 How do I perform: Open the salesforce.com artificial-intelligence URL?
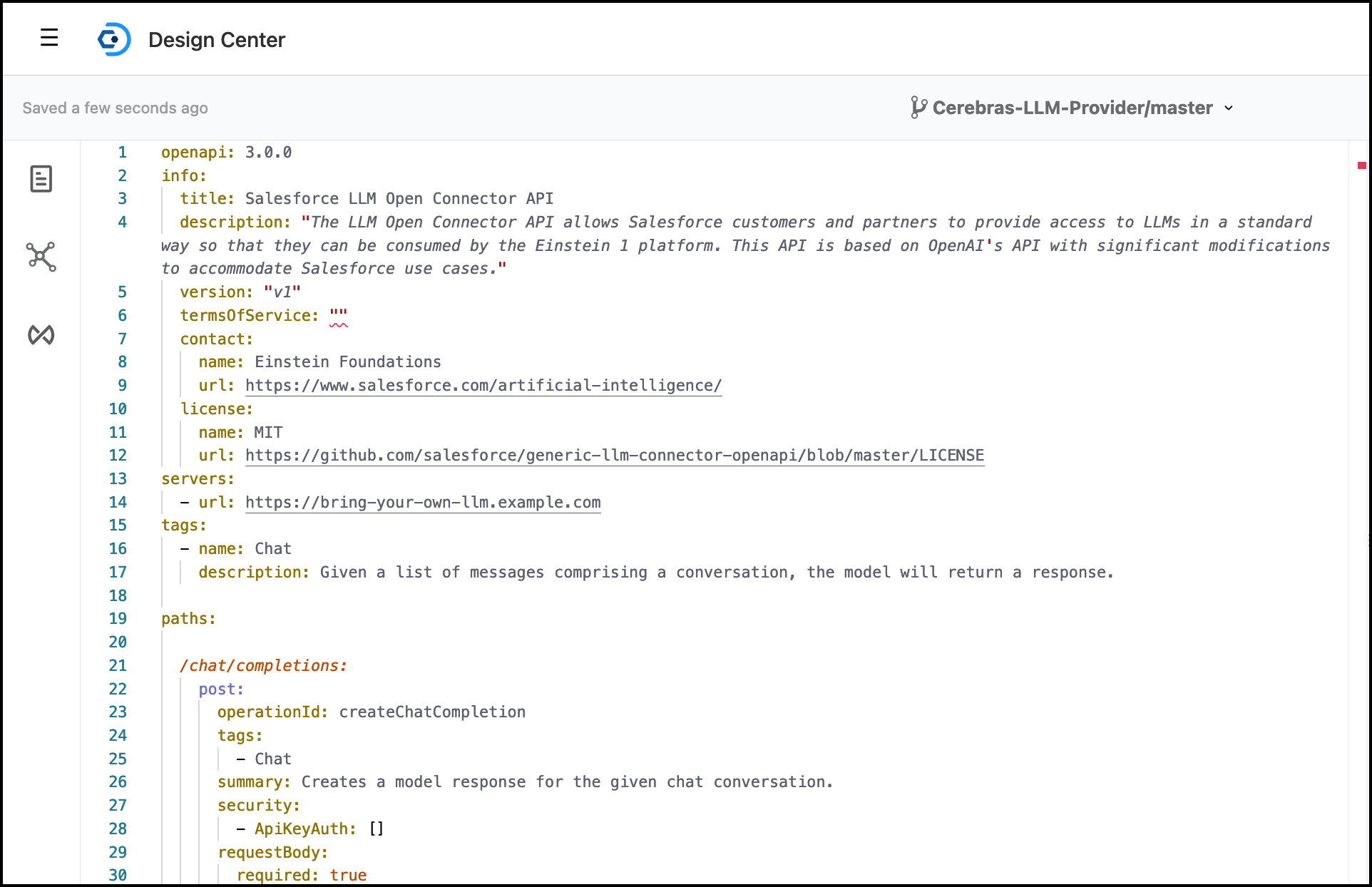click(483, 386)
